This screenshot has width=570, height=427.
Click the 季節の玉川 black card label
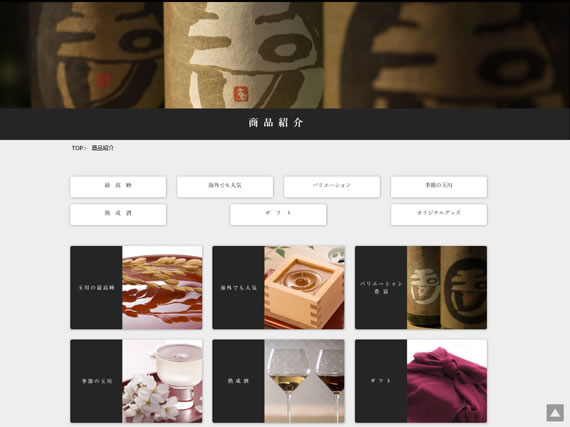96,381
